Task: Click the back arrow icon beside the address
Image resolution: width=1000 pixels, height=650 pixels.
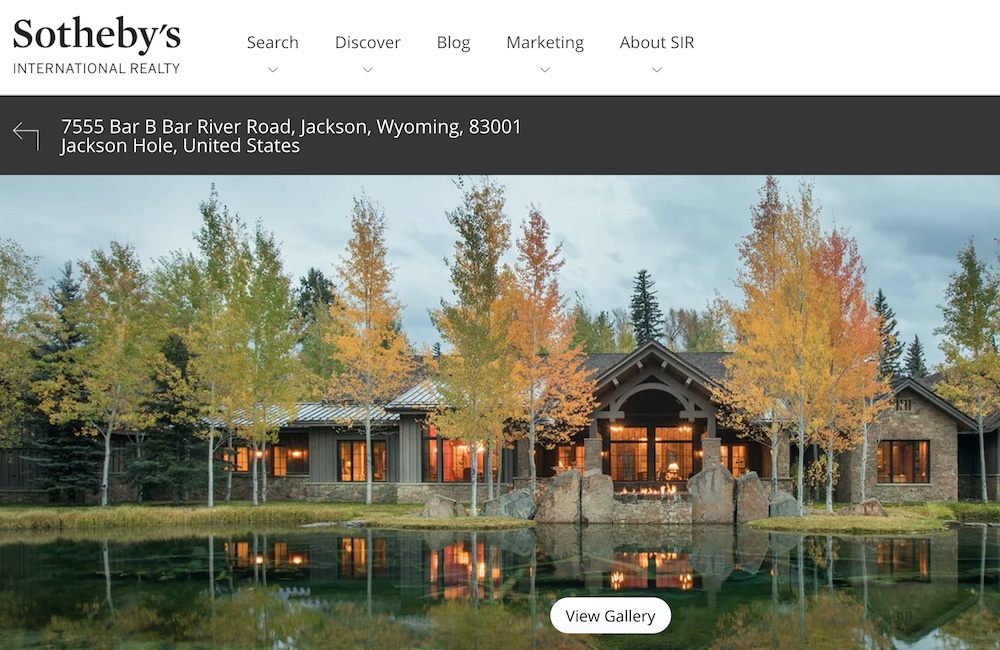Action: pos(26,136)
